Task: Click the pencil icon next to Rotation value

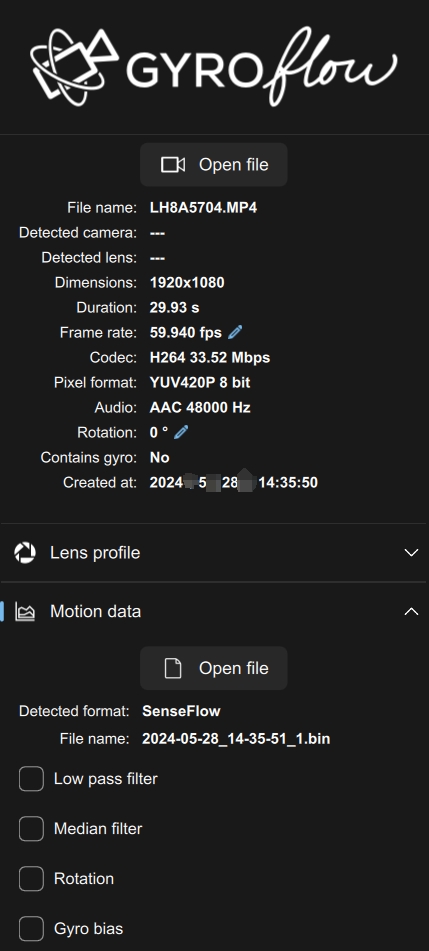Action: pos(181,432)
